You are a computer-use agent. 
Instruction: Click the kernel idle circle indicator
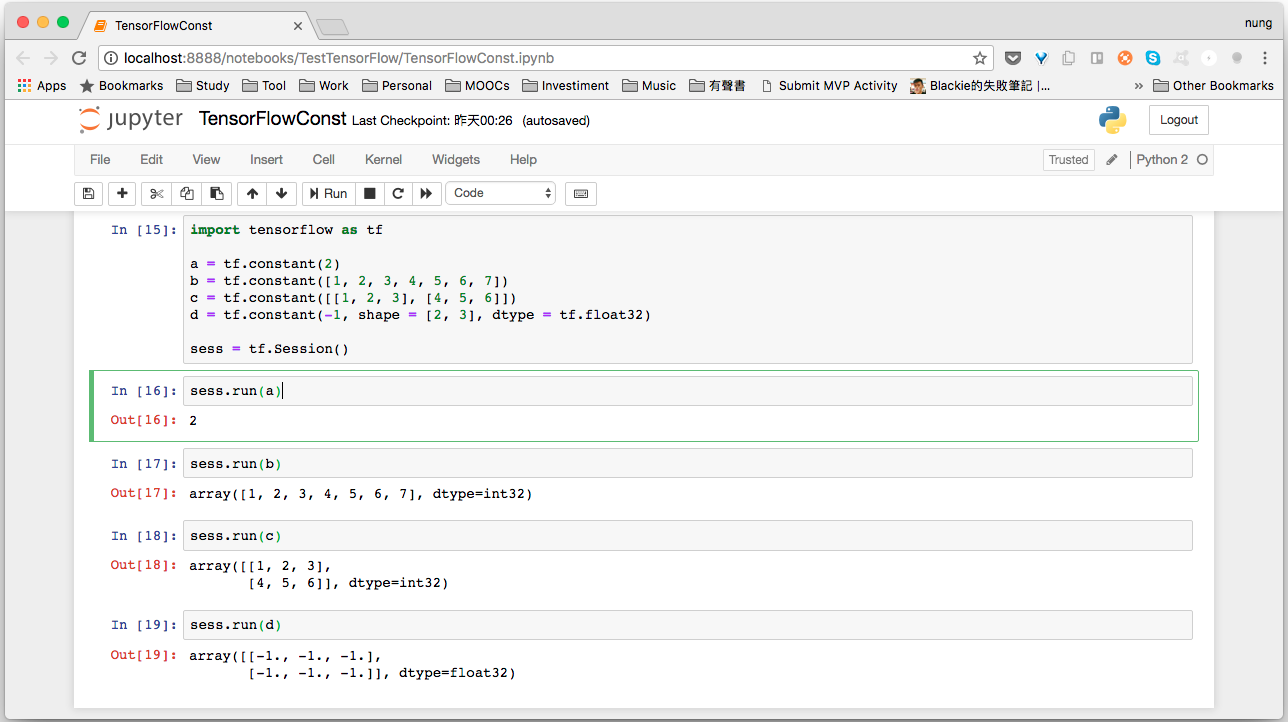tap(1202, 160)
